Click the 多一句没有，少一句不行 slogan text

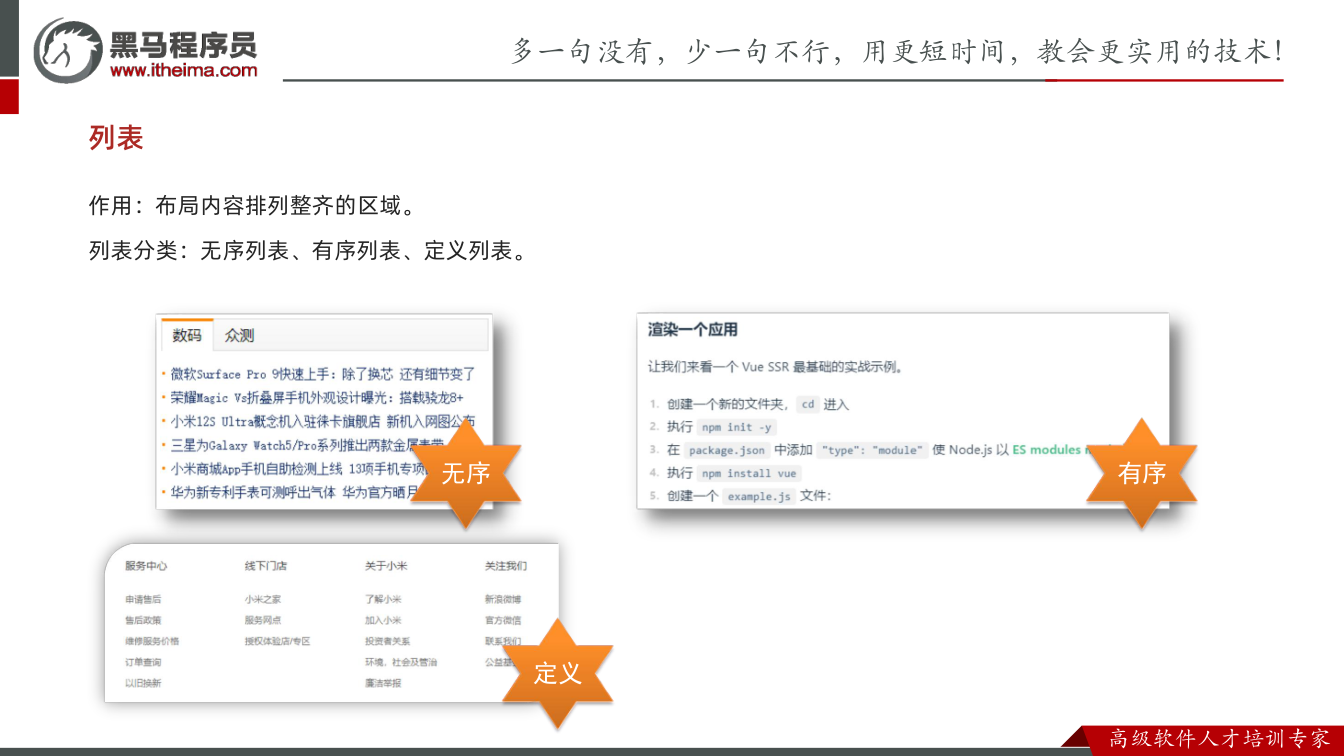pos(897,51)
